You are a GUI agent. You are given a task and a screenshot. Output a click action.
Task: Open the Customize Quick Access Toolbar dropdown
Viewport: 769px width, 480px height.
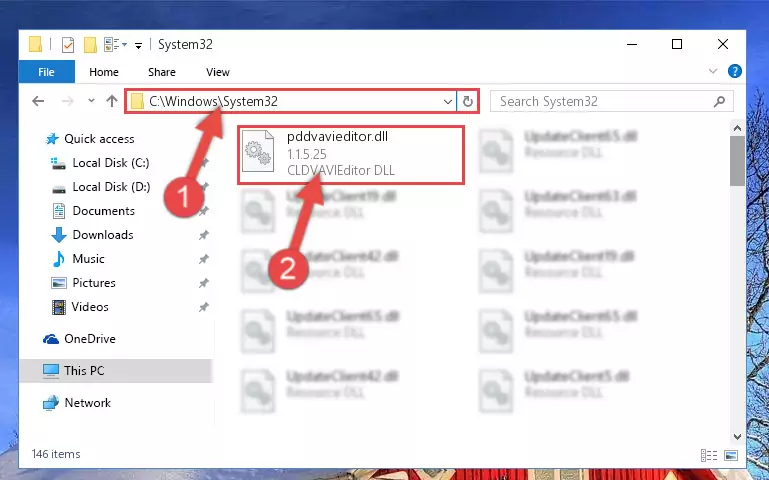pyautogui.click(x=139, y=46)
